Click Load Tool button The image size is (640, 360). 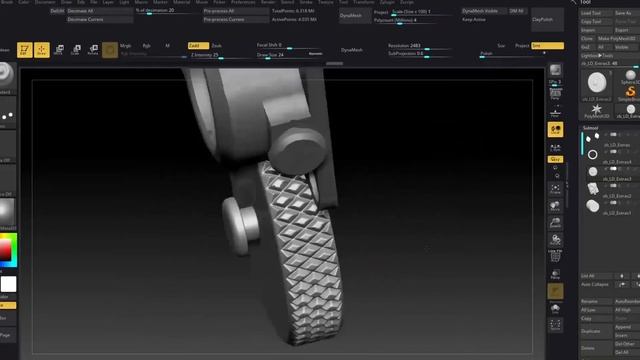(596, 13)
